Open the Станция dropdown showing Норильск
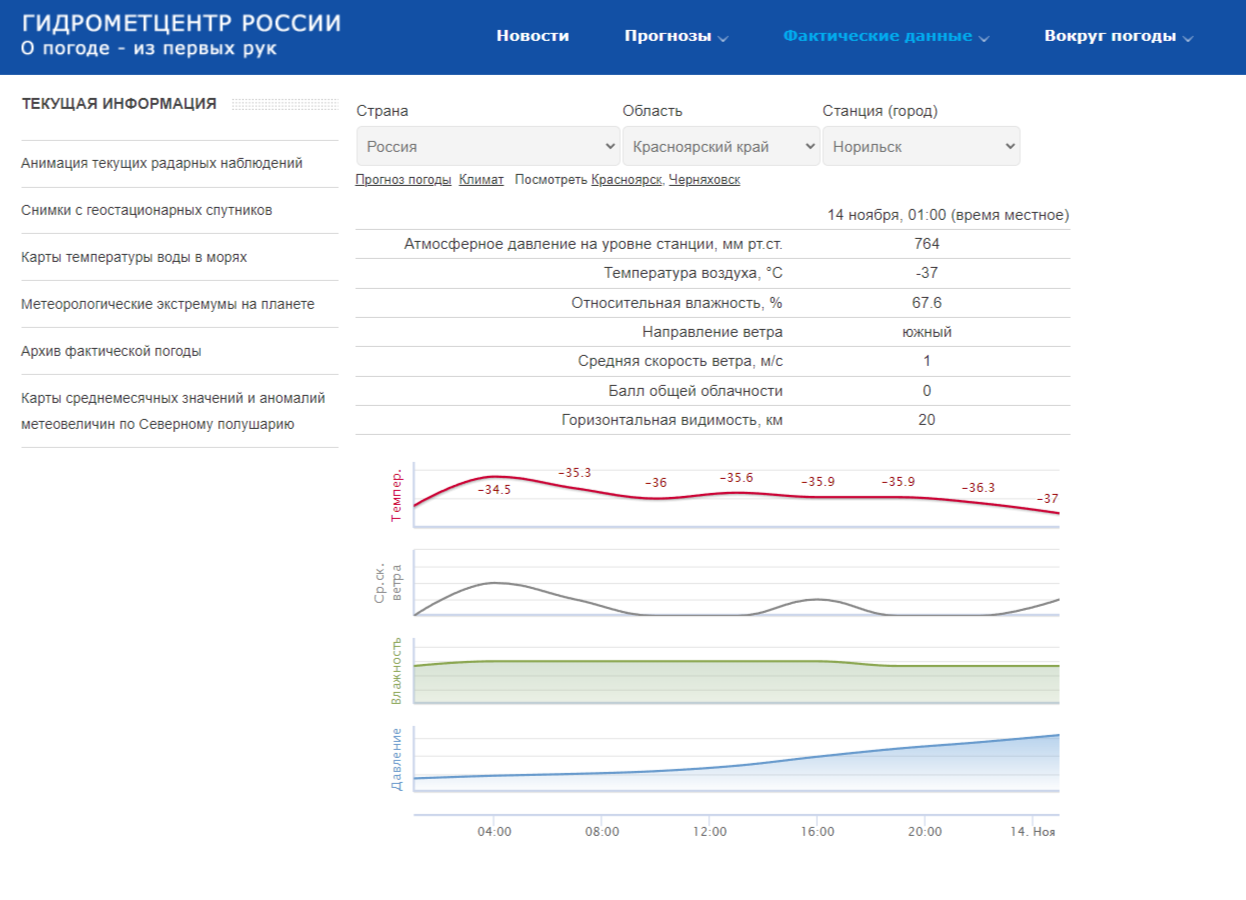Image resolution: width=1246 pixels, height=900 pixels. pos(921,146)
